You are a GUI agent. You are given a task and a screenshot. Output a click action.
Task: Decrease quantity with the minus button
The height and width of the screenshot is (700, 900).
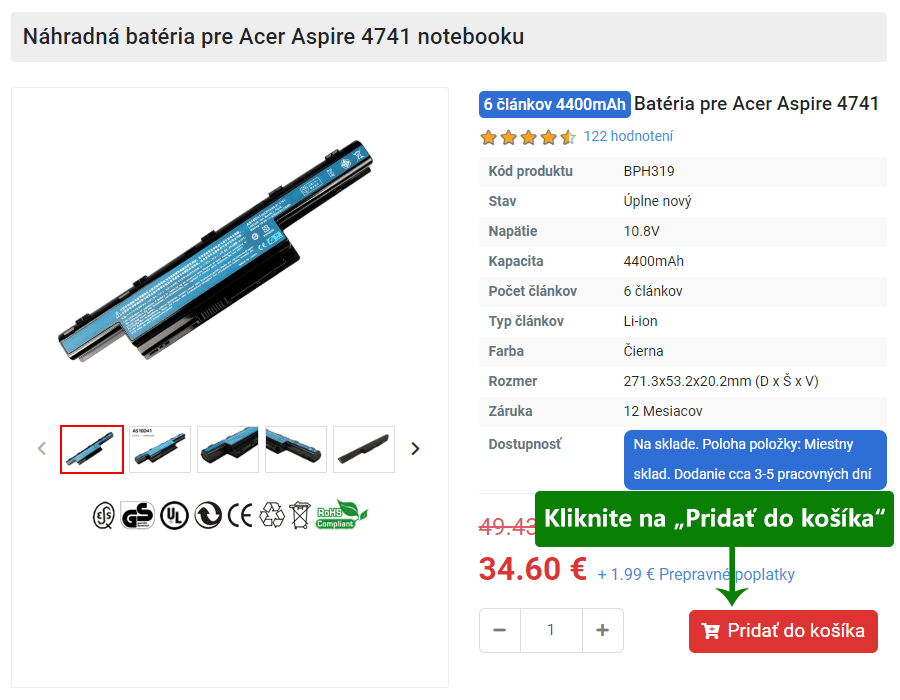point(499,630)
